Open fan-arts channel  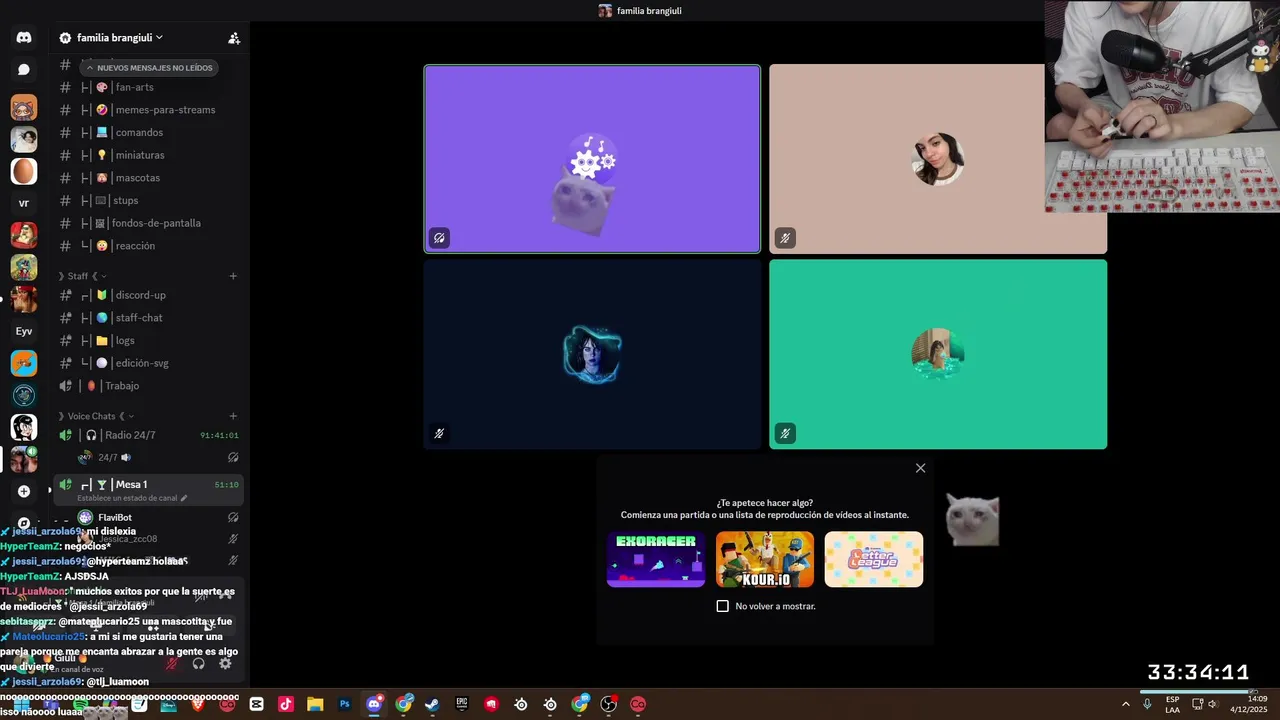click(148, 87)
